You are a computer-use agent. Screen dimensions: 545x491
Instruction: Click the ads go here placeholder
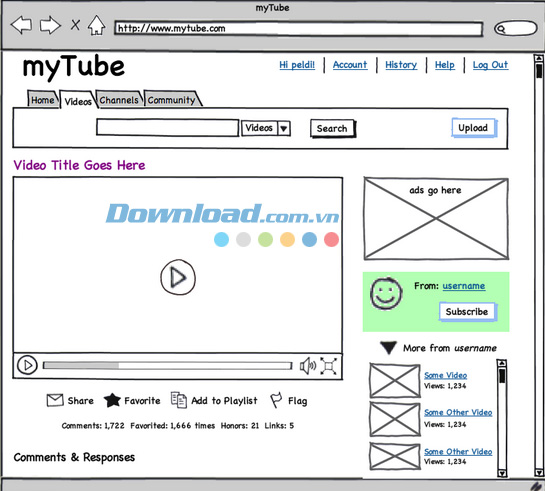(436, 219)
